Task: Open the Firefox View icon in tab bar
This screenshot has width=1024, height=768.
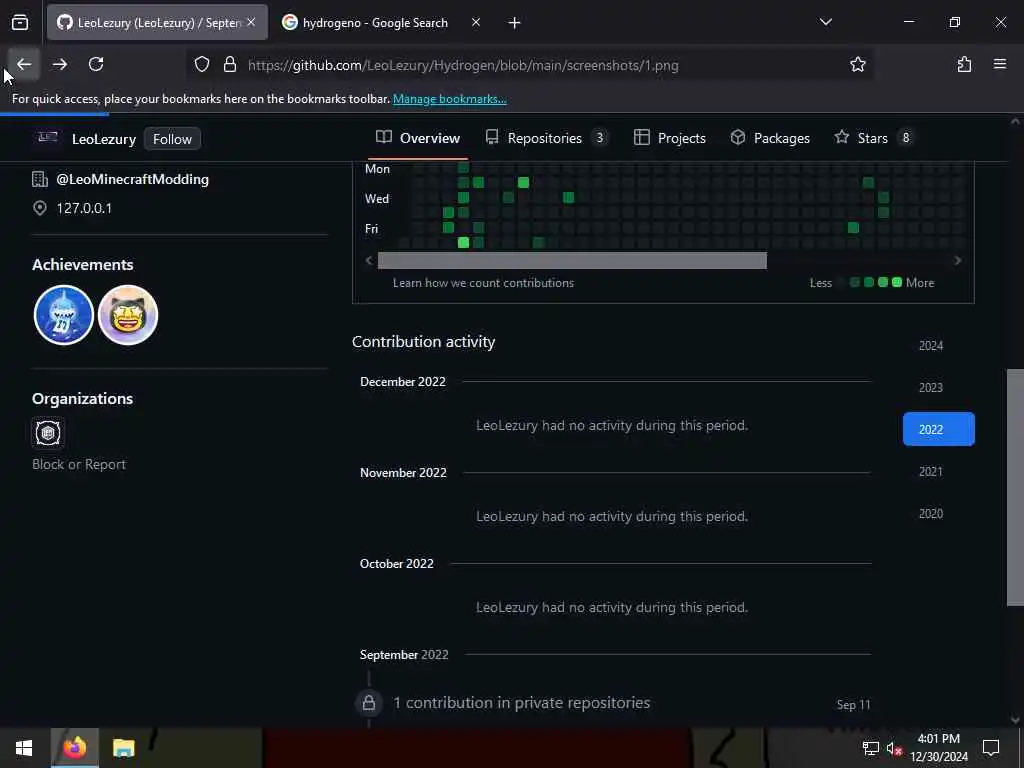Action: point(20,22)
